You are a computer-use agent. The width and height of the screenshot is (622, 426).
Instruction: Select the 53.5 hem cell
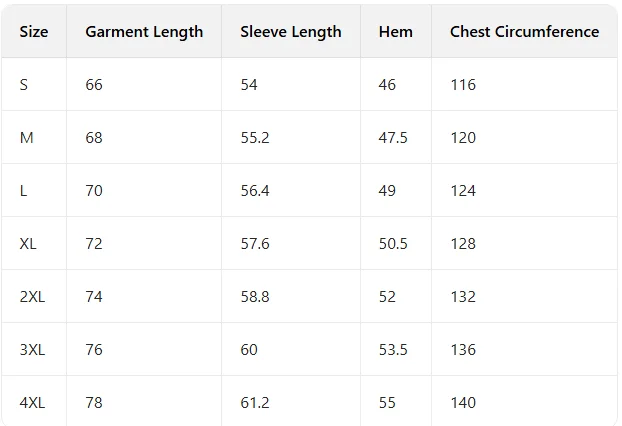tap(393, 350)
